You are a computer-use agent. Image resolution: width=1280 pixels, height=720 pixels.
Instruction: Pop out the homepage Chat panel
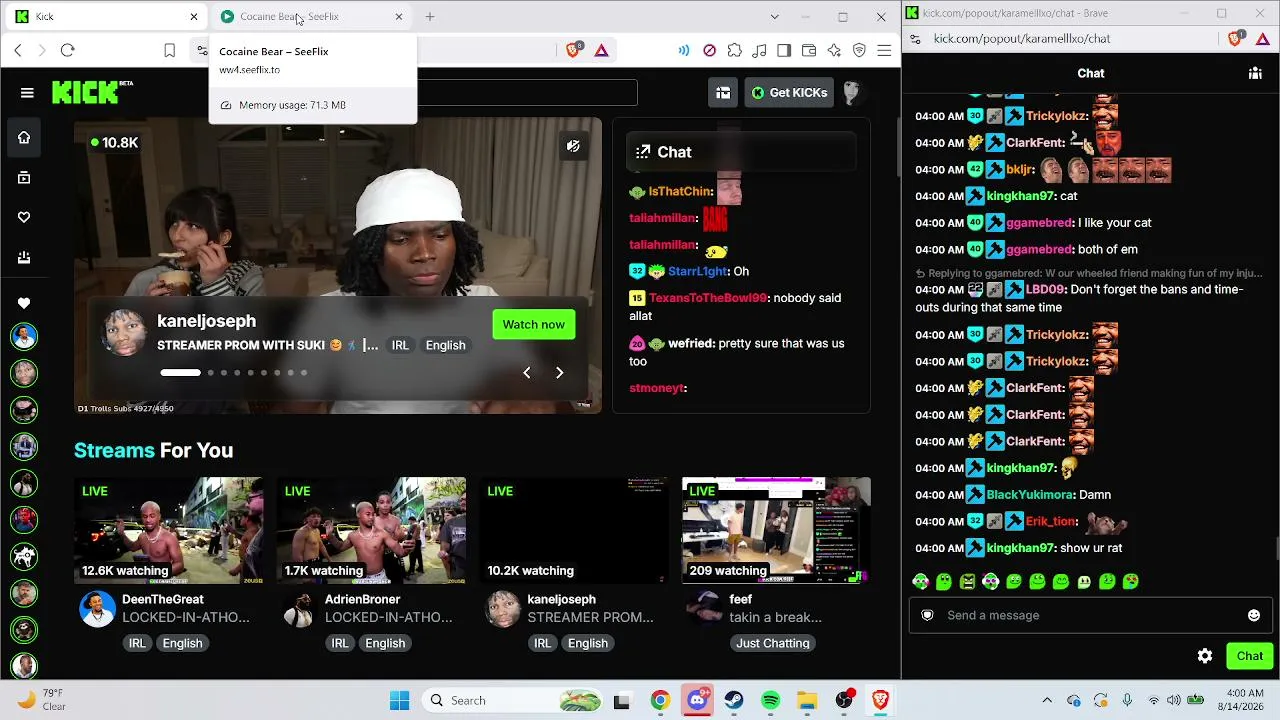(x=643, y=152)
